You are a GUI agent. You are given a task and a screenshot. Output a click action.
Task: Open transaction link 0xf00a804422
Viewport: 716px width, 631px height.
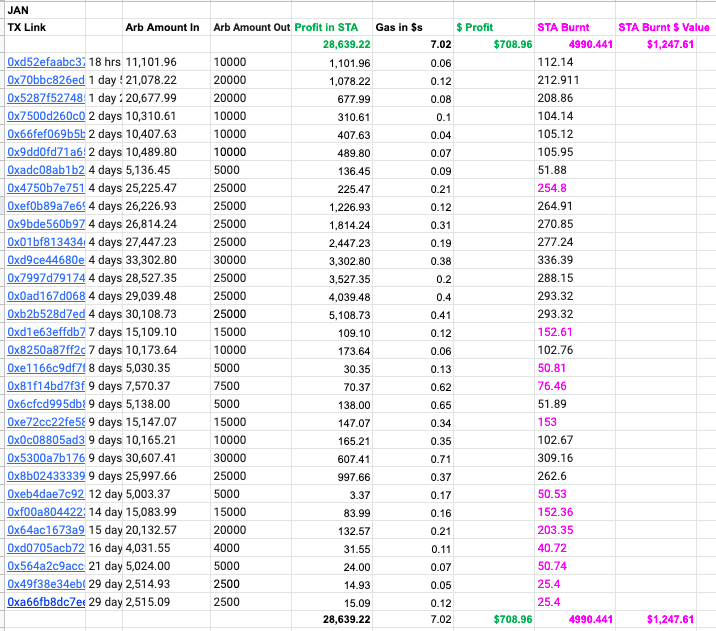(x=46, y=512)
